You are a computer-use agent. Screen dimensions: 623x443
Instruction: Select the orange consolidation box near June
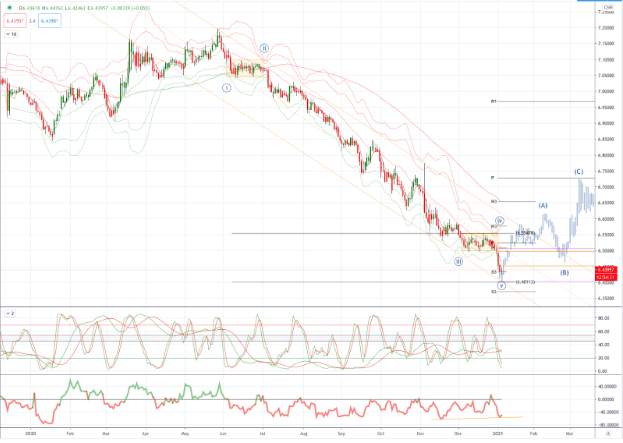pos(246,68)
